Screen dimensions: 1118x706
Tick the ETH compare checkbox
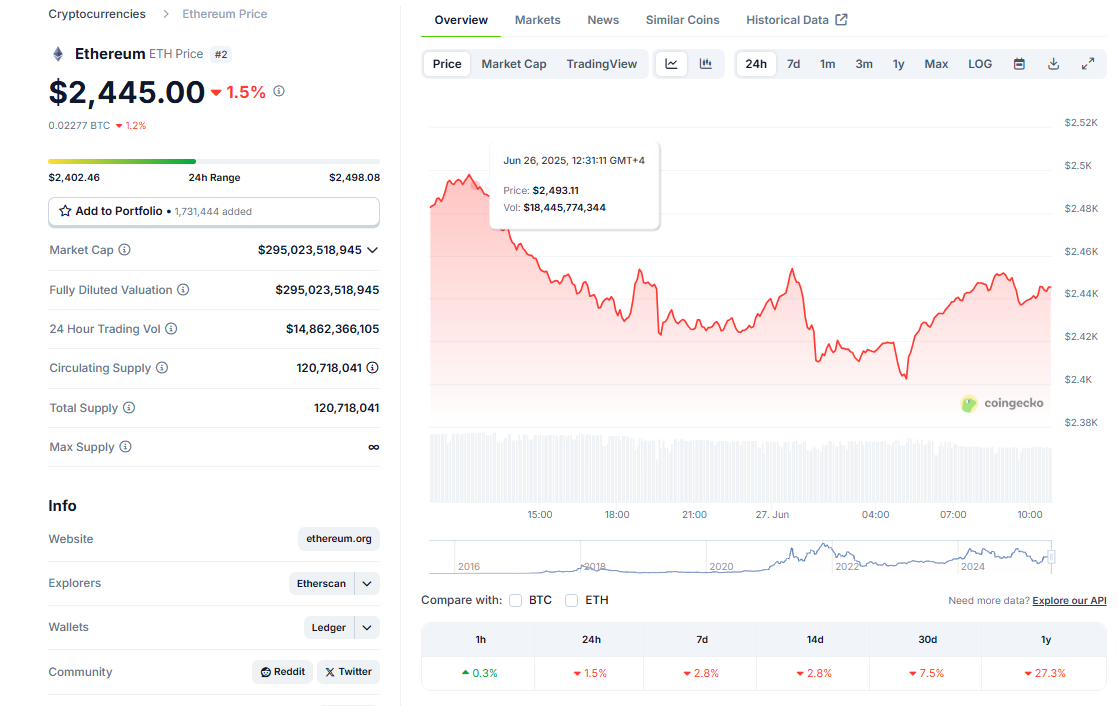[x=571, y=600]
